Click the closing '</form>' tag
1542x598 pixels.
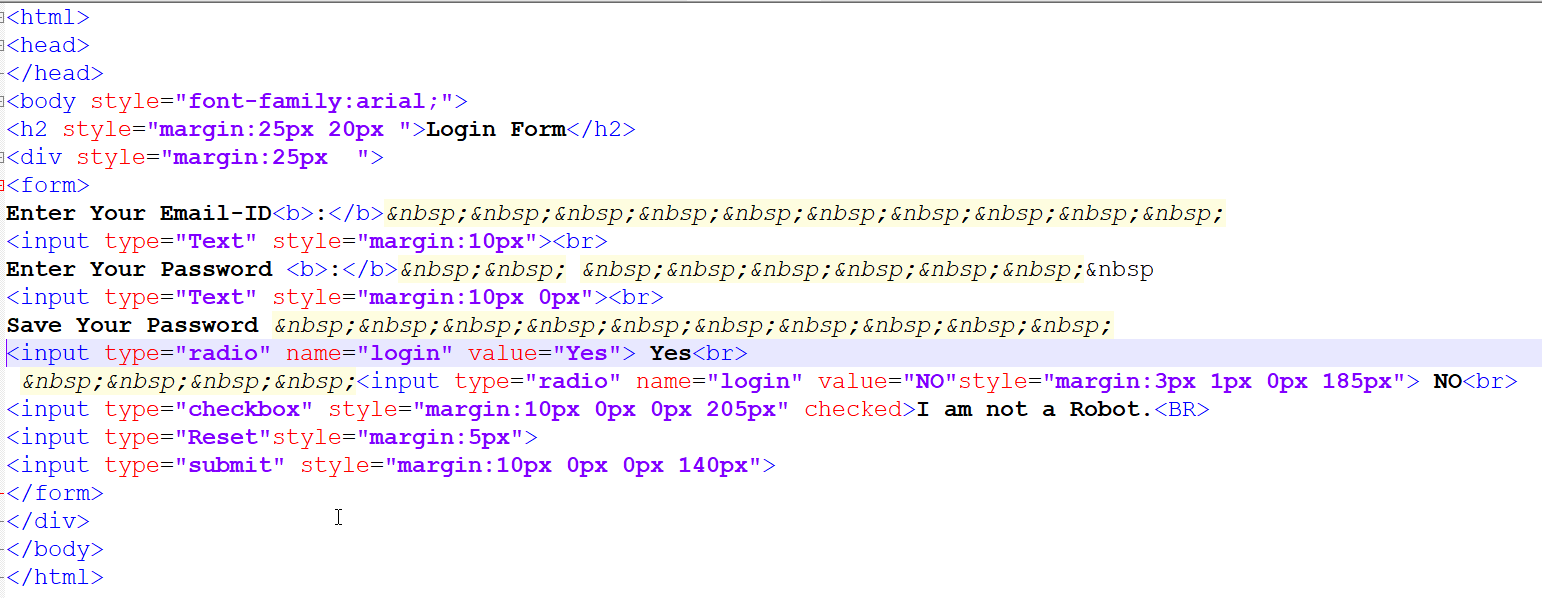55,493
